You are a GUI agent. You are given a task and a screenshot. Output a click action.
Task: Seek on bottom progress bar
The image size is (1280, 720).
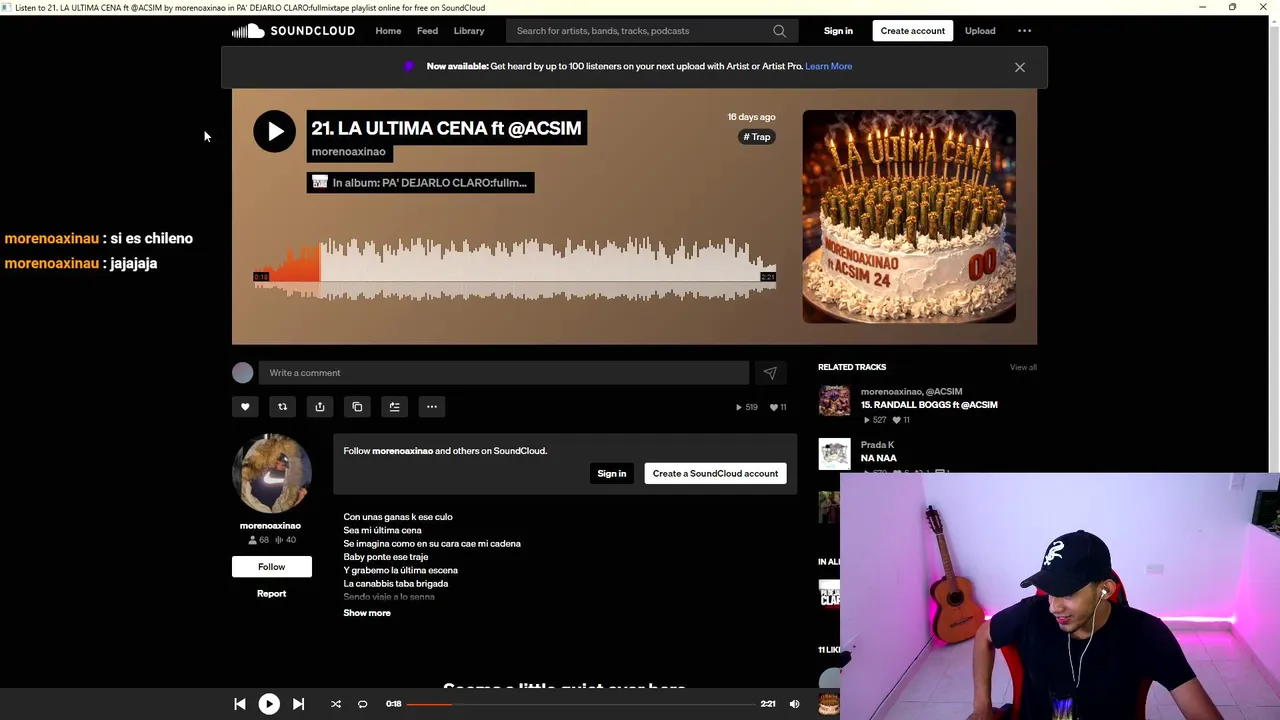click(580, 704)
